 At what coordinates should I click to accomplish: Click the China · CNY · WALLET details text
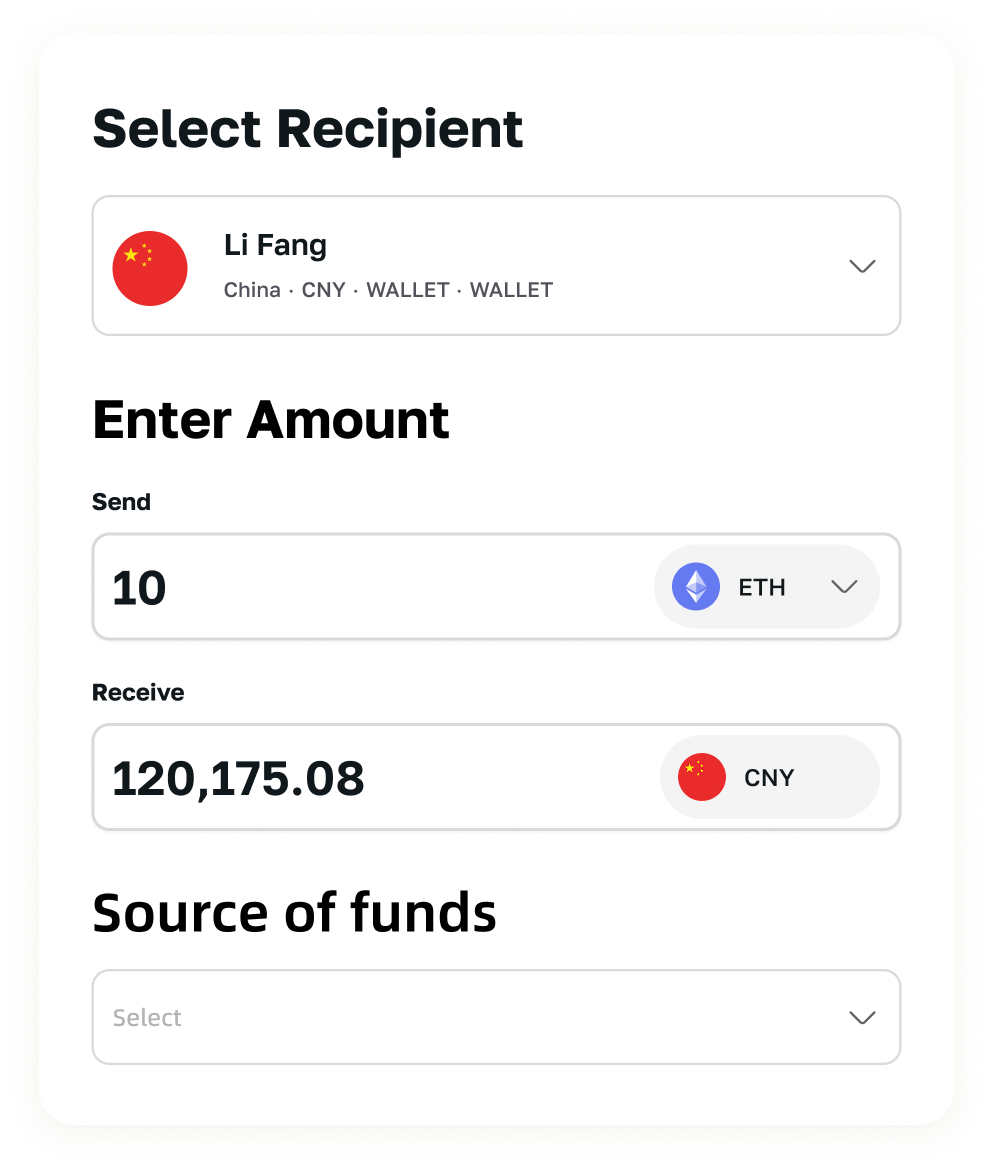click(388, 289)
